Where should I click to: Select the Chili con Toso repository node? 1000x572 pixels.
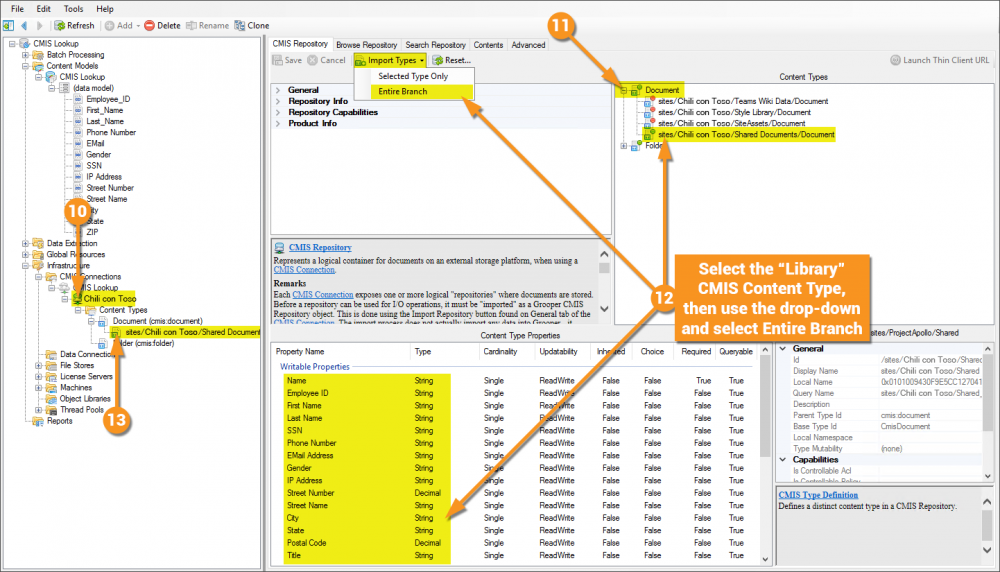point(110,298)
